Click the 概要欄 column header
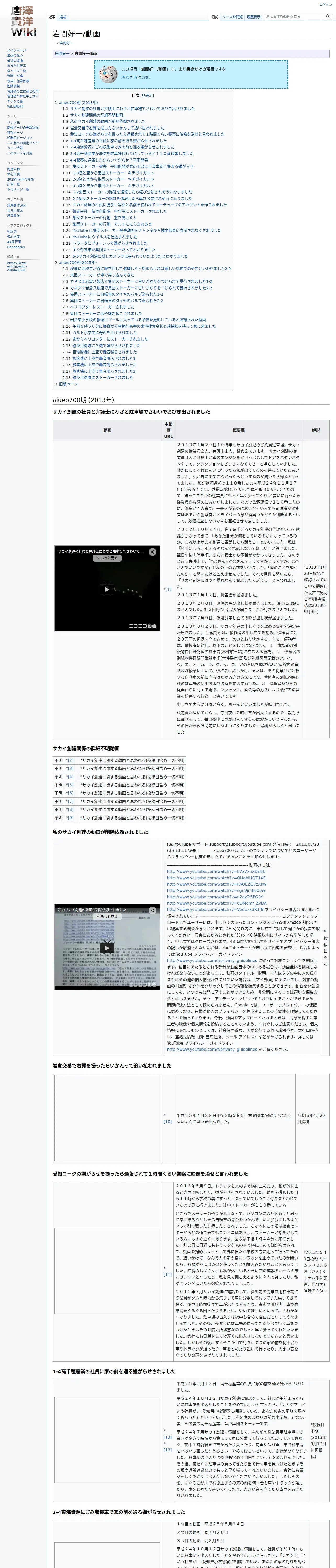Screen dimensions: 336x1568 click(238, 430)
